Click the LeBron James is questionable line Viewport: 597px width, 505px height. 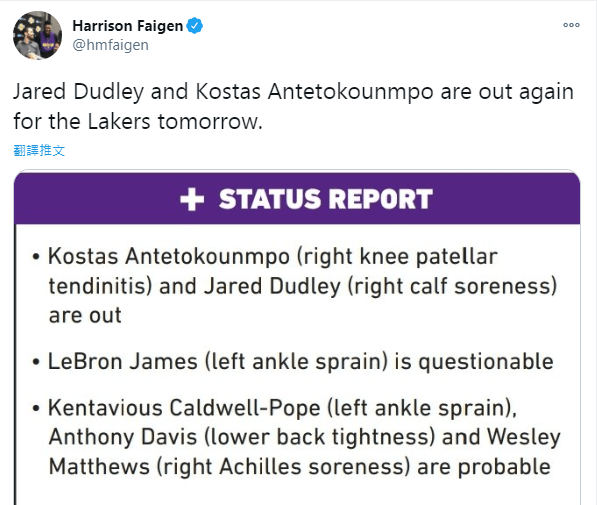click(x=300, y=361)
